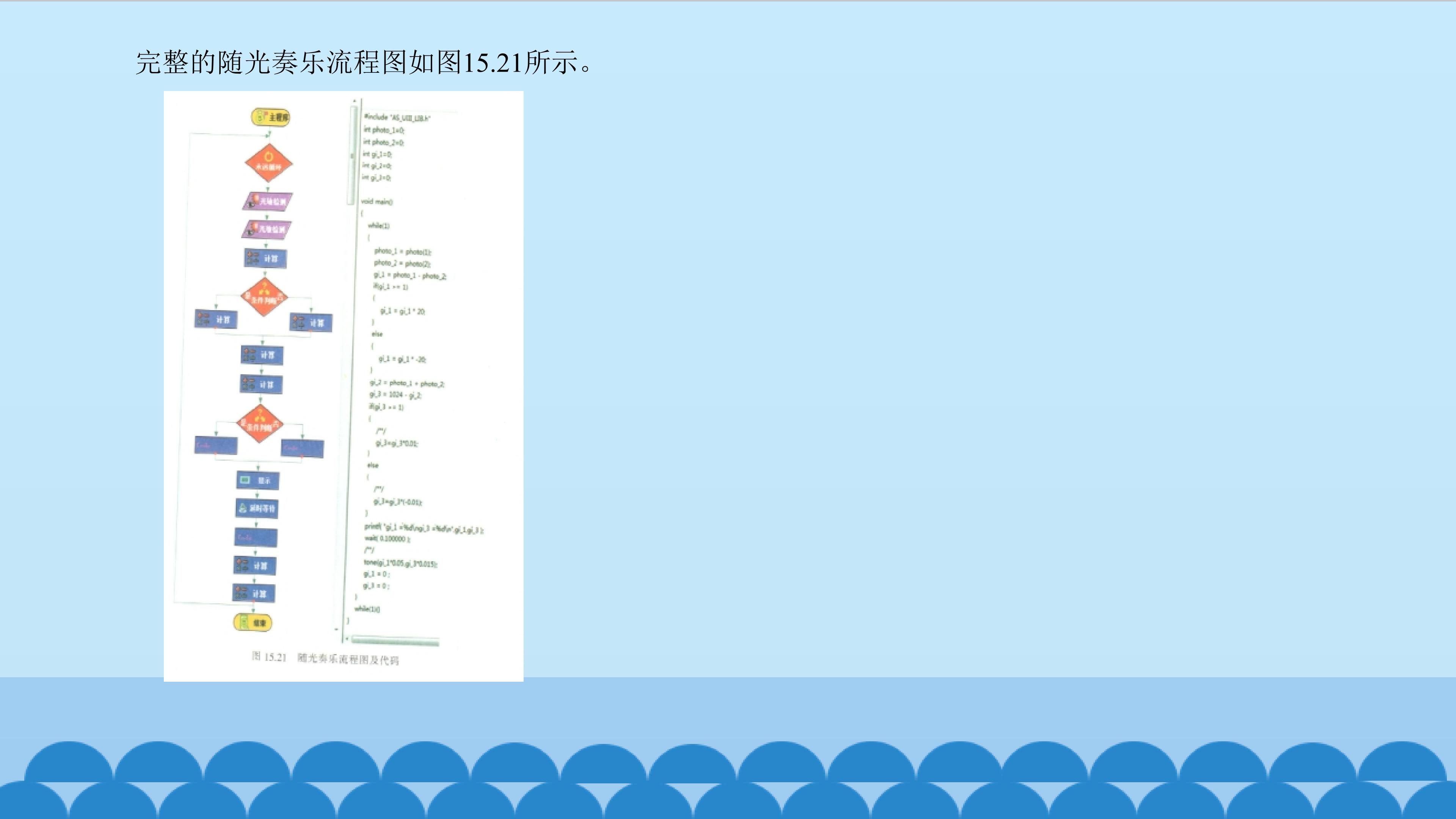Click the printf code line
The image size is (1456, 819).
(x=424, y=530)
